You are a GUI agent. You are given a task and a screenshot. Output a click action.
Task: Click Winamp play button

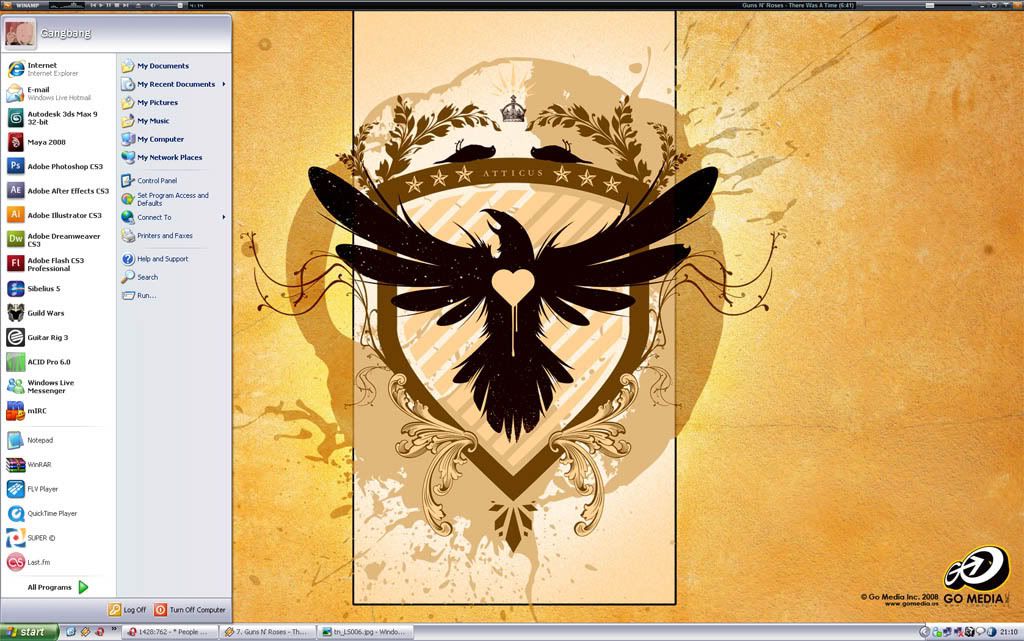pos(101,5)
